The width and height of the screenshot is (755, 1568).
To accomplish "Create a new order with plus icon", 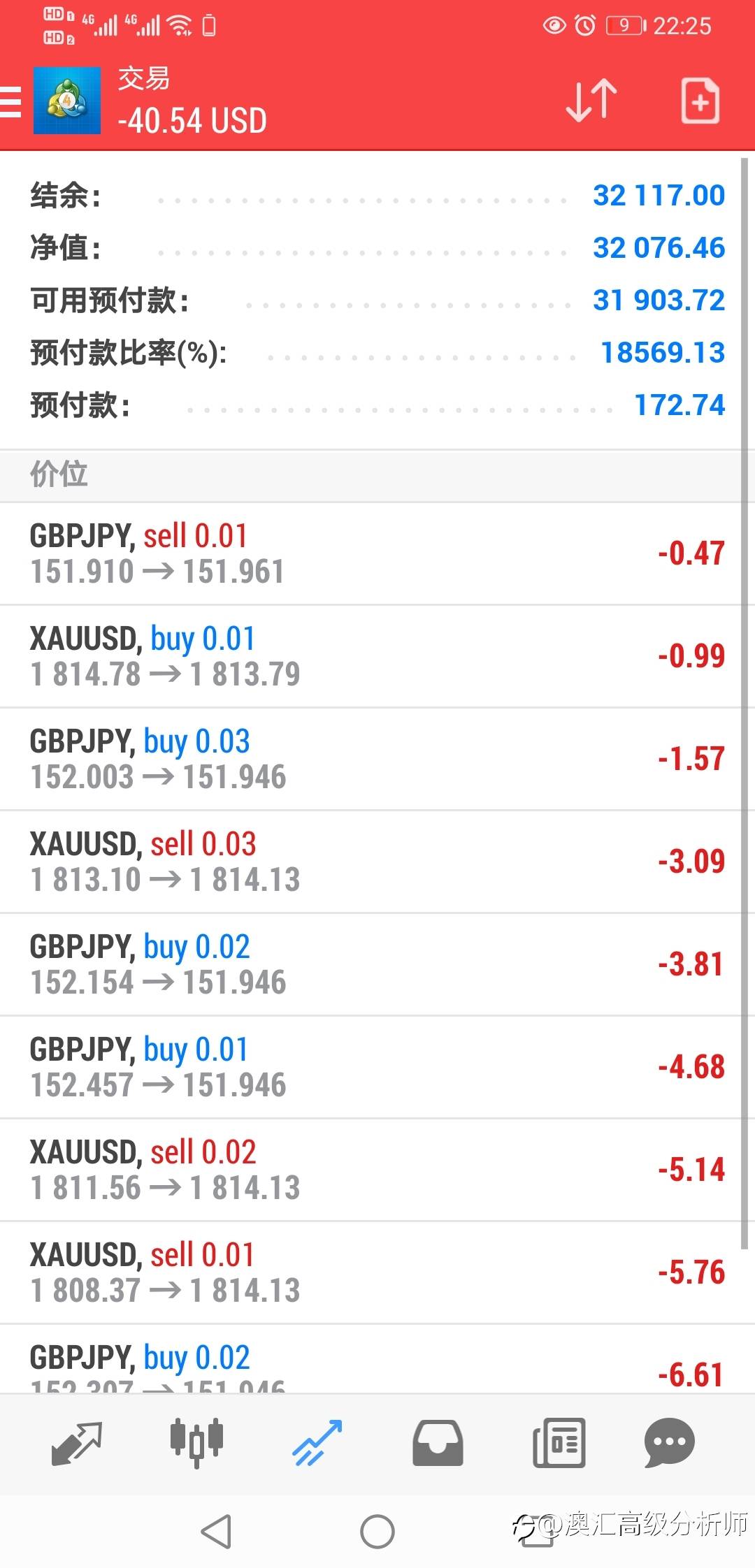I will click(x=700, y=101).
